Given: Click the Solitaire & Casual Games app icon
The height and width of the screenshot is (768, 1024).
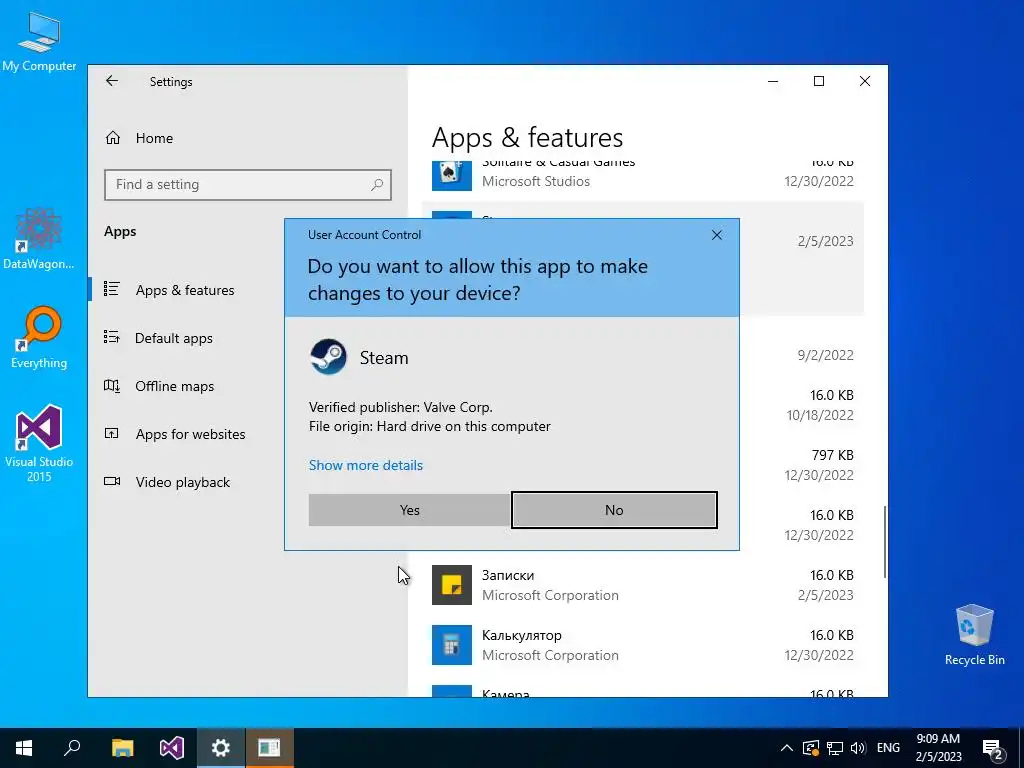Looking at the screenshot, I should (x=452, y=174).
